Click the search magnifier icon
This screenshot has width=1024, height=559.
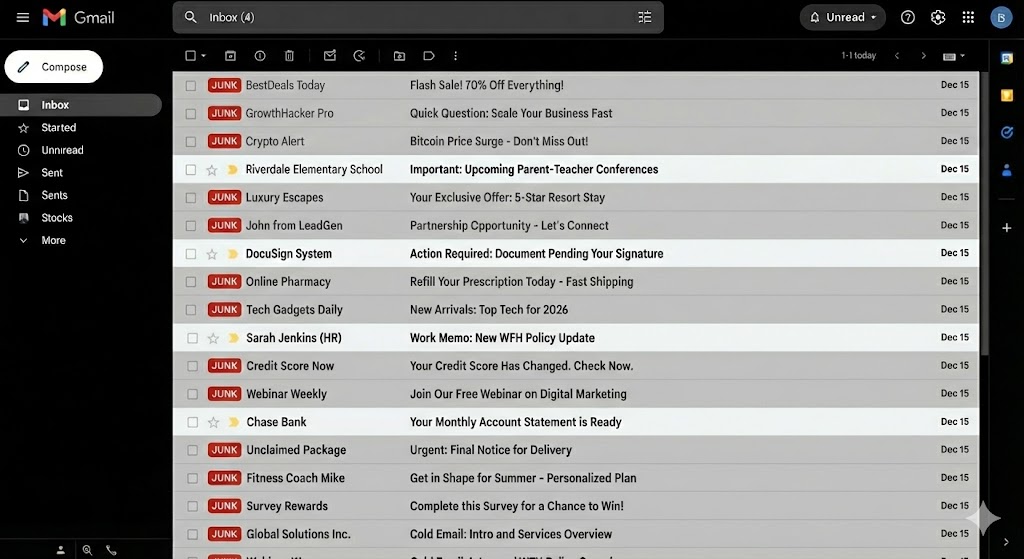(x=191, y=17)
